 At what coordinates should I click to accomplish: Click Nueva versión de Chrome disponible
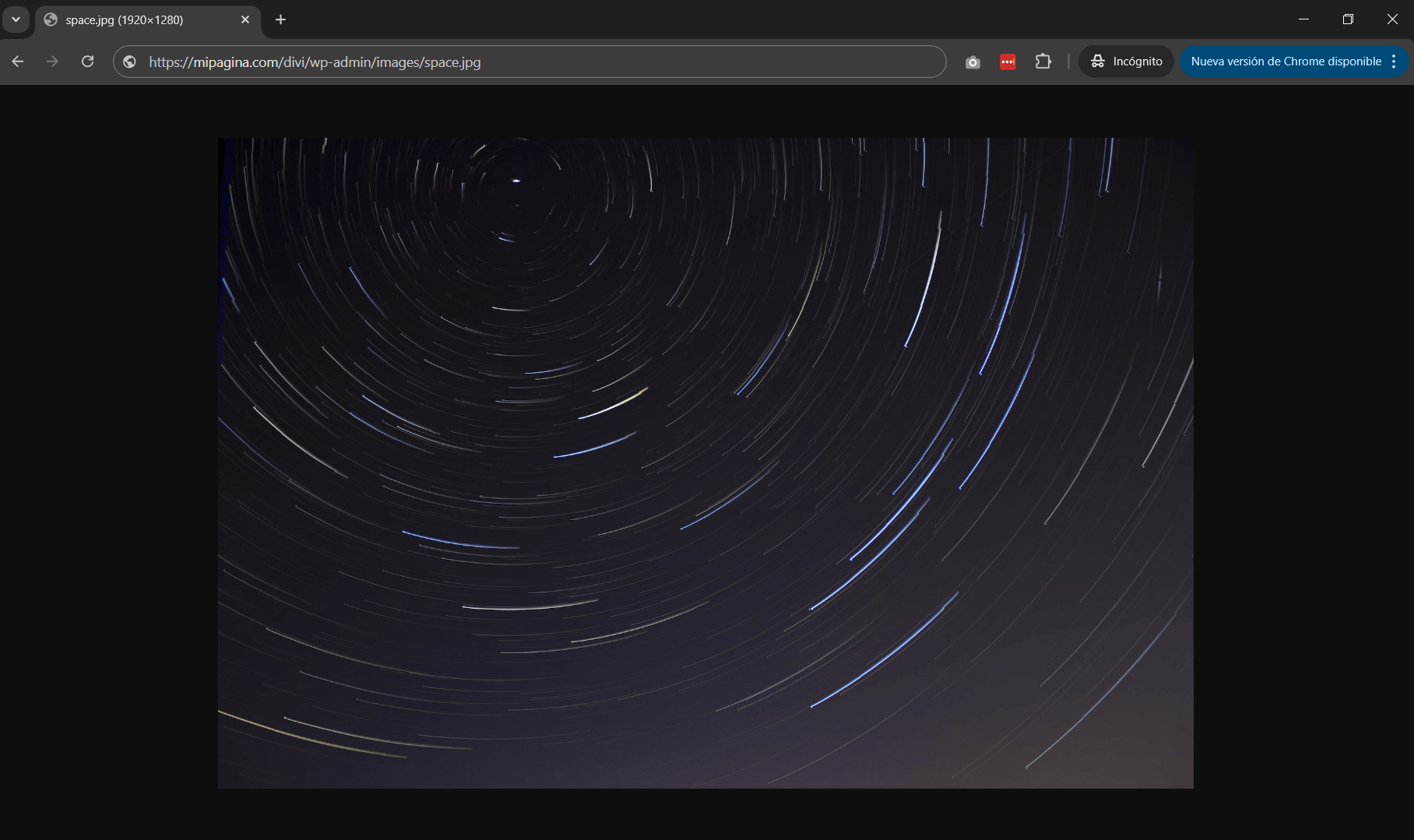point(1286,62)
